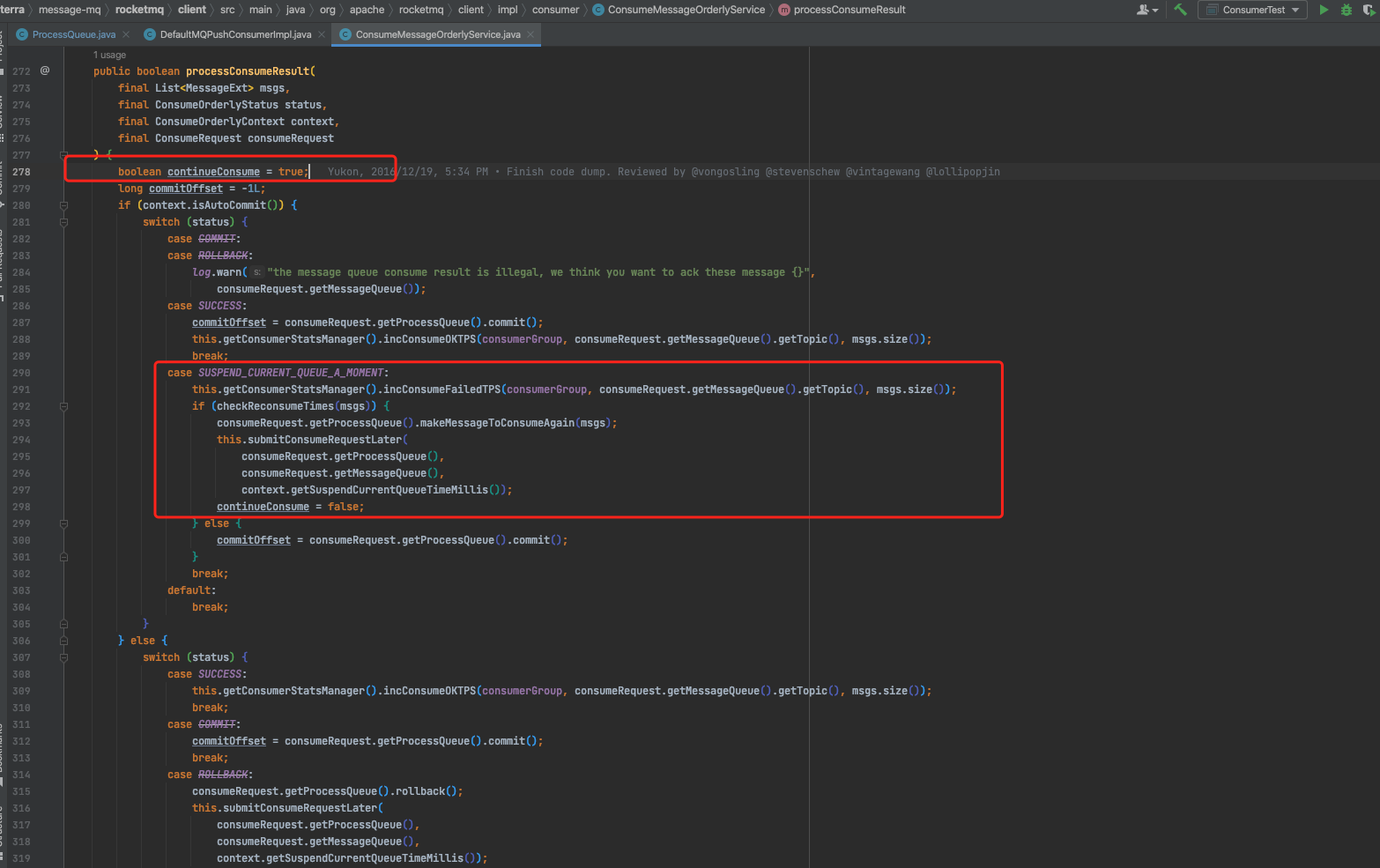
Task: Fold the checkReconsumeTimes if block at line 292
Action: (x=63, y=406)
